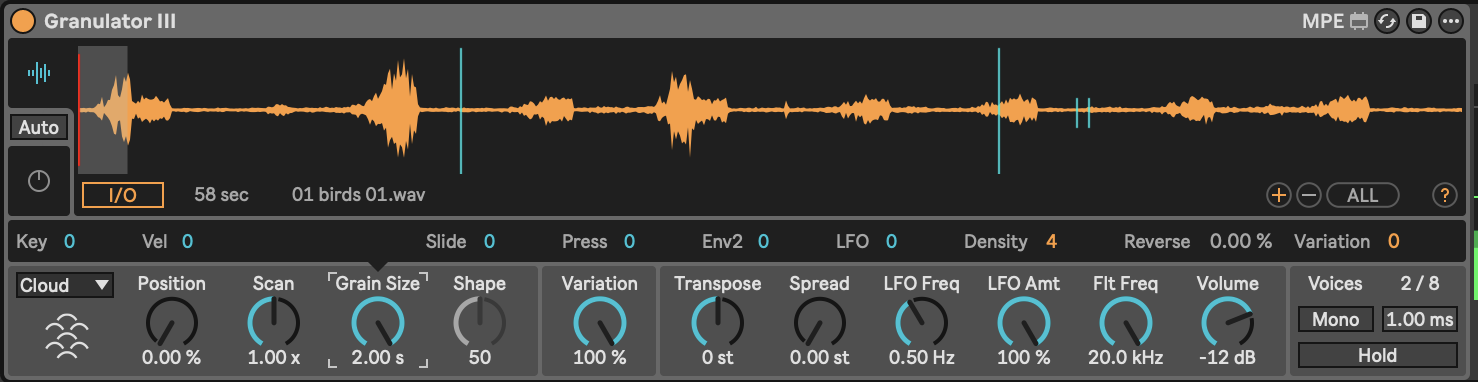Click the 58 sec length label
The height and width of the screenshot is (382, 1478).
(x=221, y=194)
